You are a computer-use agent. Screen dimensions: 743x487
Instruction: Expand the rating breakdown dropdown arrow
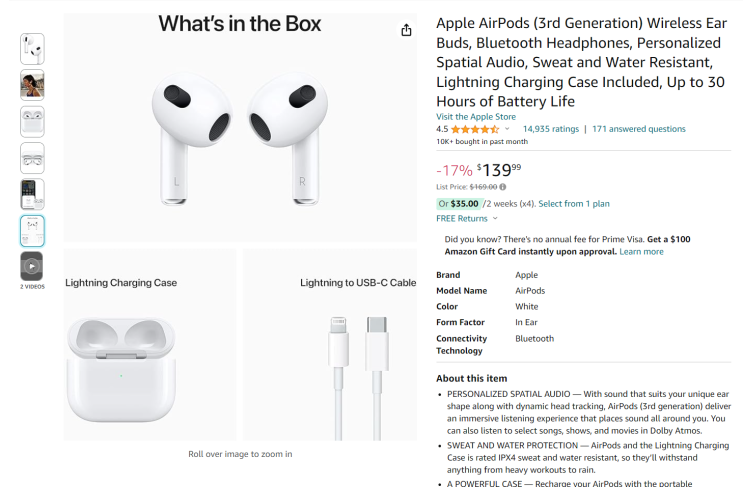(507, 129)
